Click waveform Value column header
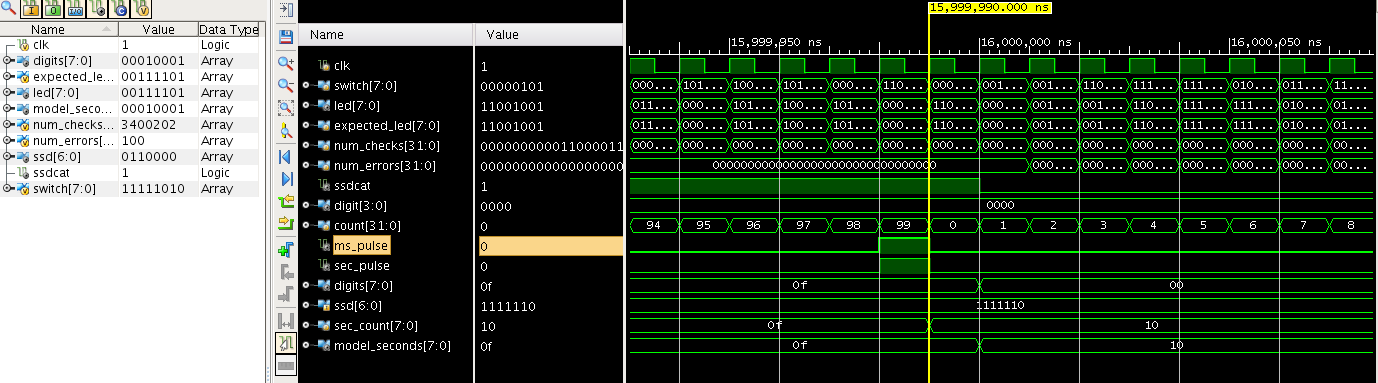1378x383 pixels. 548,35
